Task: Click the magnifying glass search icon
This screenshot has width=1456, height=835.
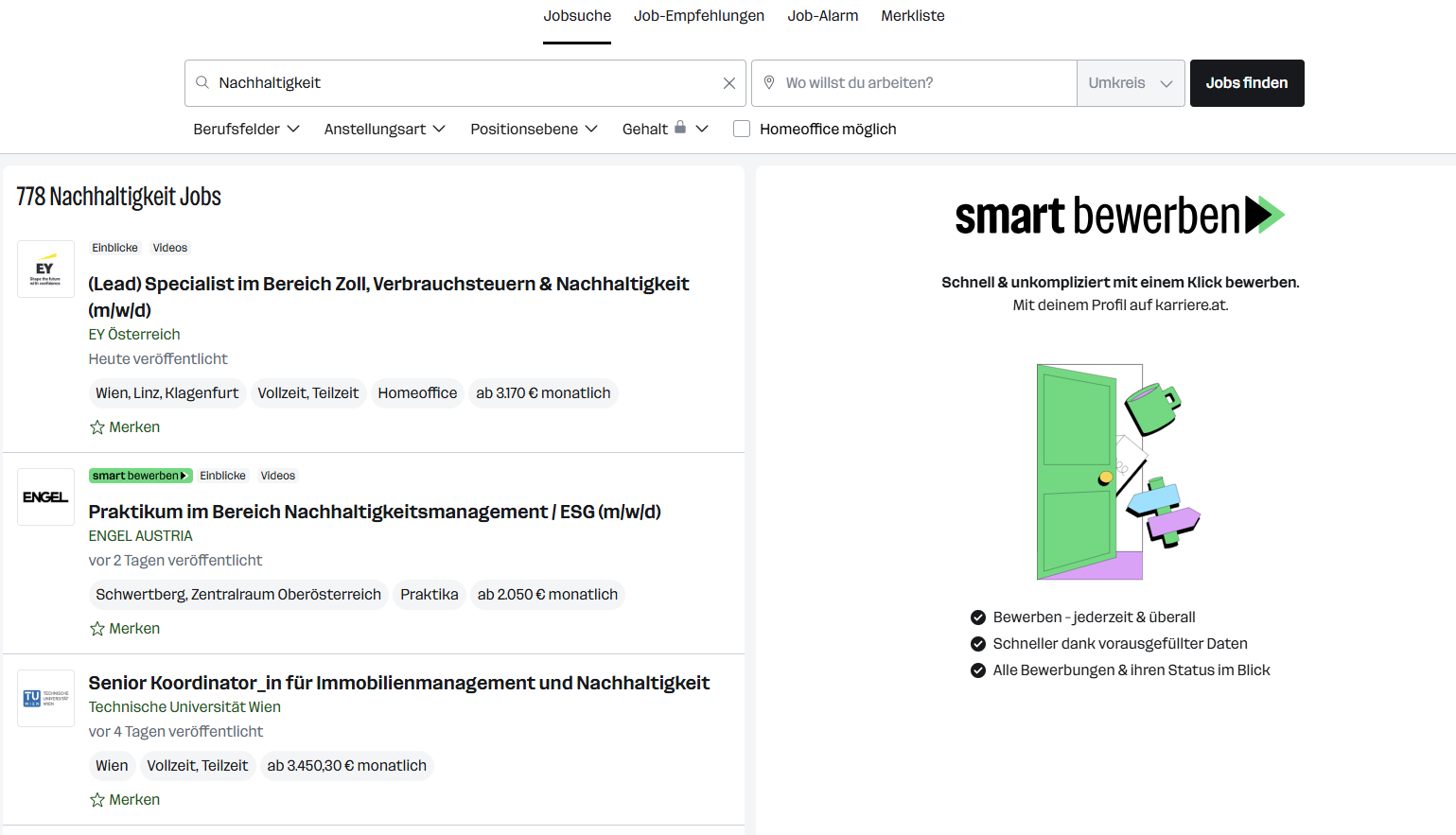Action: [202, 82]
